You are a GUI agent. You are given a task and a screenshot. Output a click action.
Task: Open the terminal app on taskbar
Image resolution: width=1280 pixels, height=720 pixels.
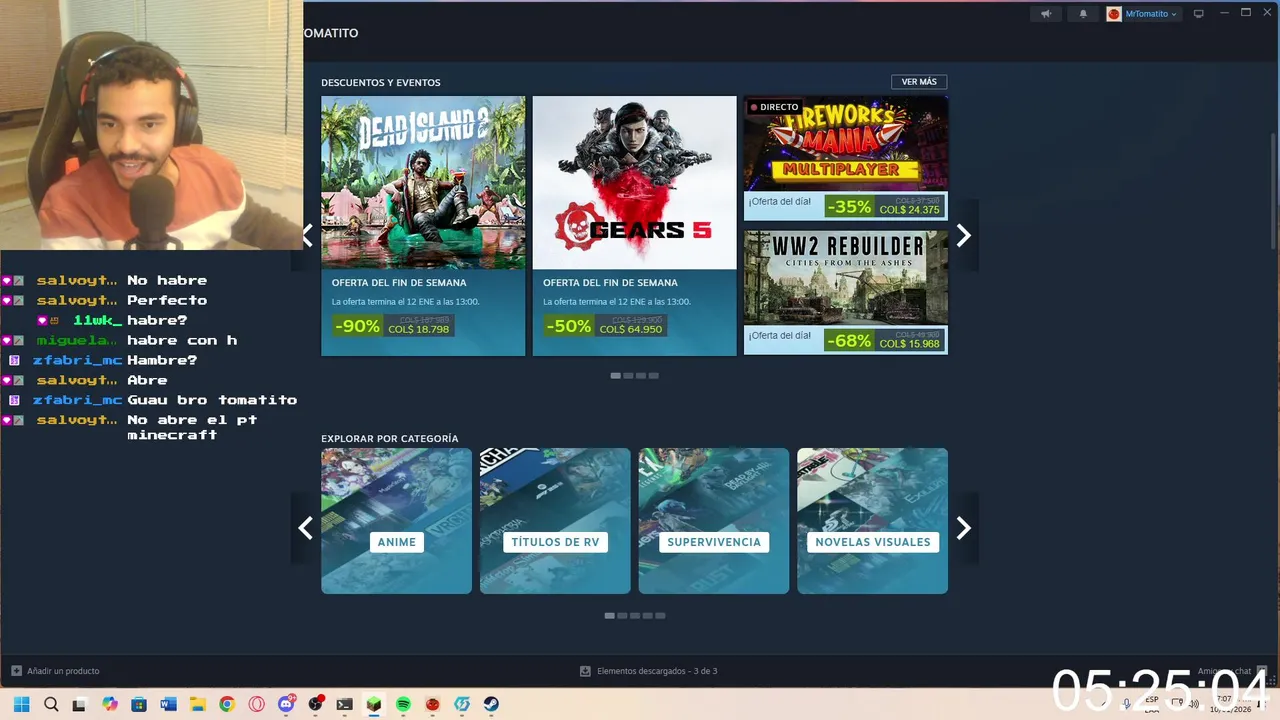344,704
